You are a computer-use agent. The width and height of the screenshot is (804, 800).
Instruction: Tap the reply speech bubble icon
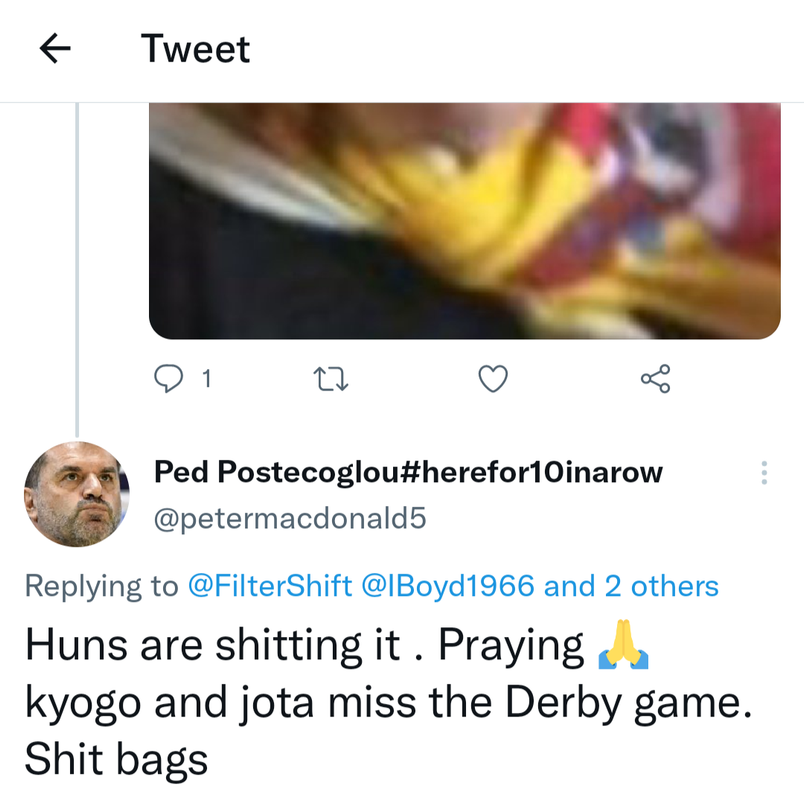168,378
